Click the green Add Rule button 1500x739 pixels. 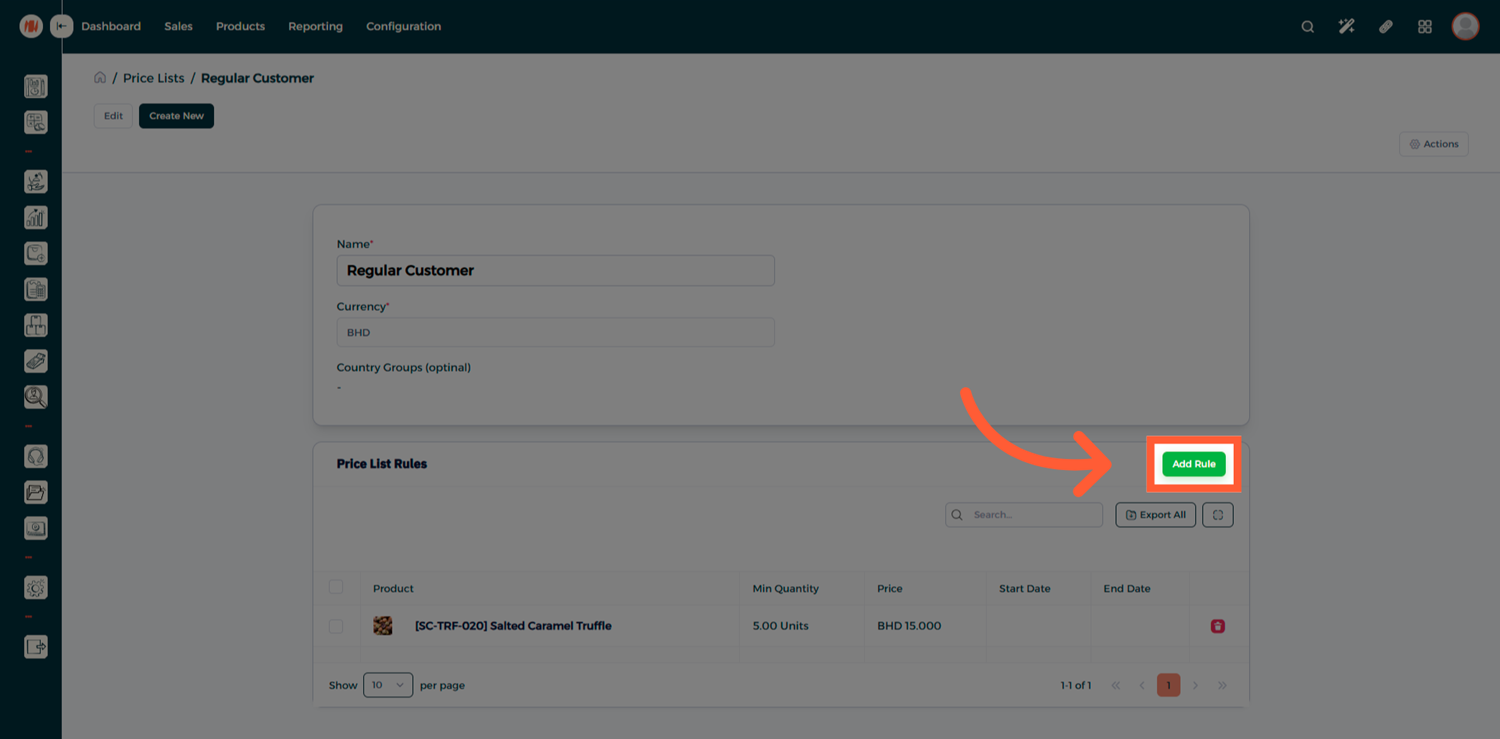pyautogui.click(x=1193, y=464)
